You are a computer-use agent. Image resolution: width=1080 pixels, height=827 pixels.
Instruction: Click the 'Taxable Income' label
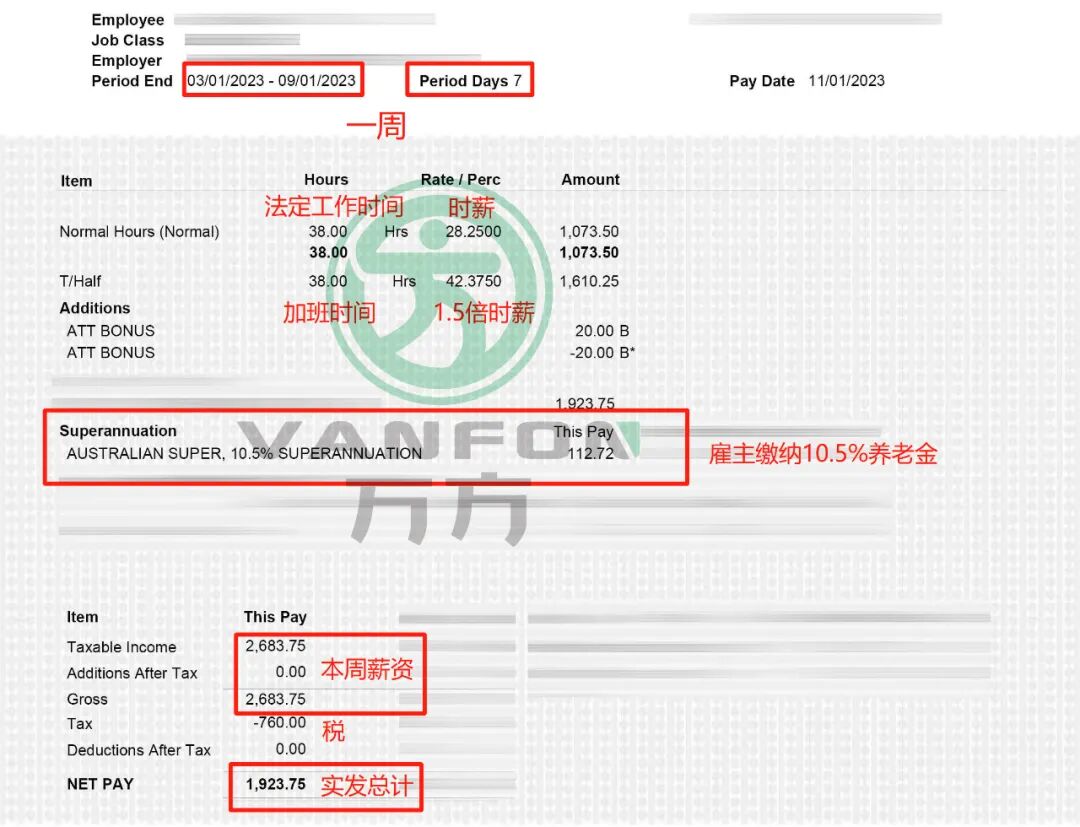tap(121, 647)
